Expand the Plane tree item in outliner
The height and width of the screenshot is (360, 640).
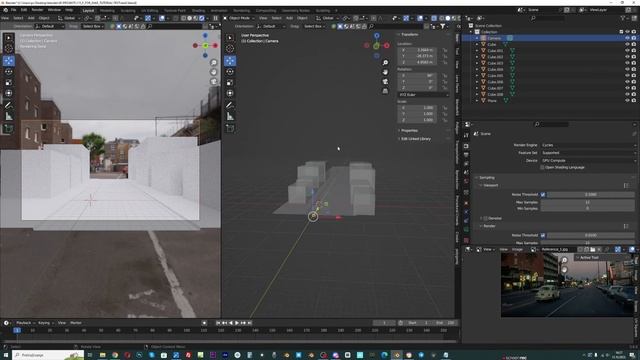477,100
